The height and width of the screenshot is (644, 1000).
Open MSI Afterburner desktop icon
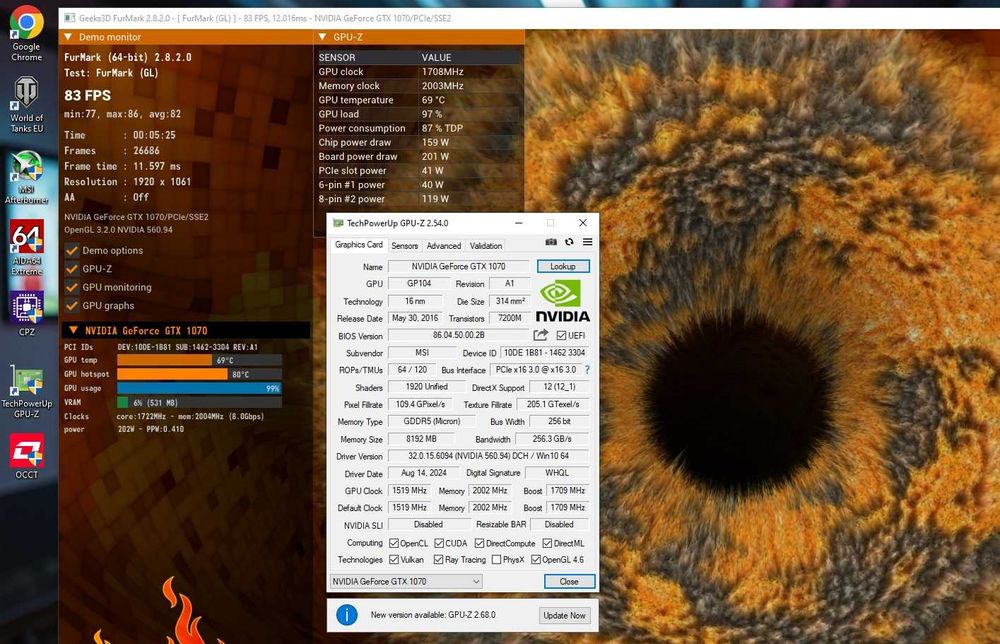(26, 177)
